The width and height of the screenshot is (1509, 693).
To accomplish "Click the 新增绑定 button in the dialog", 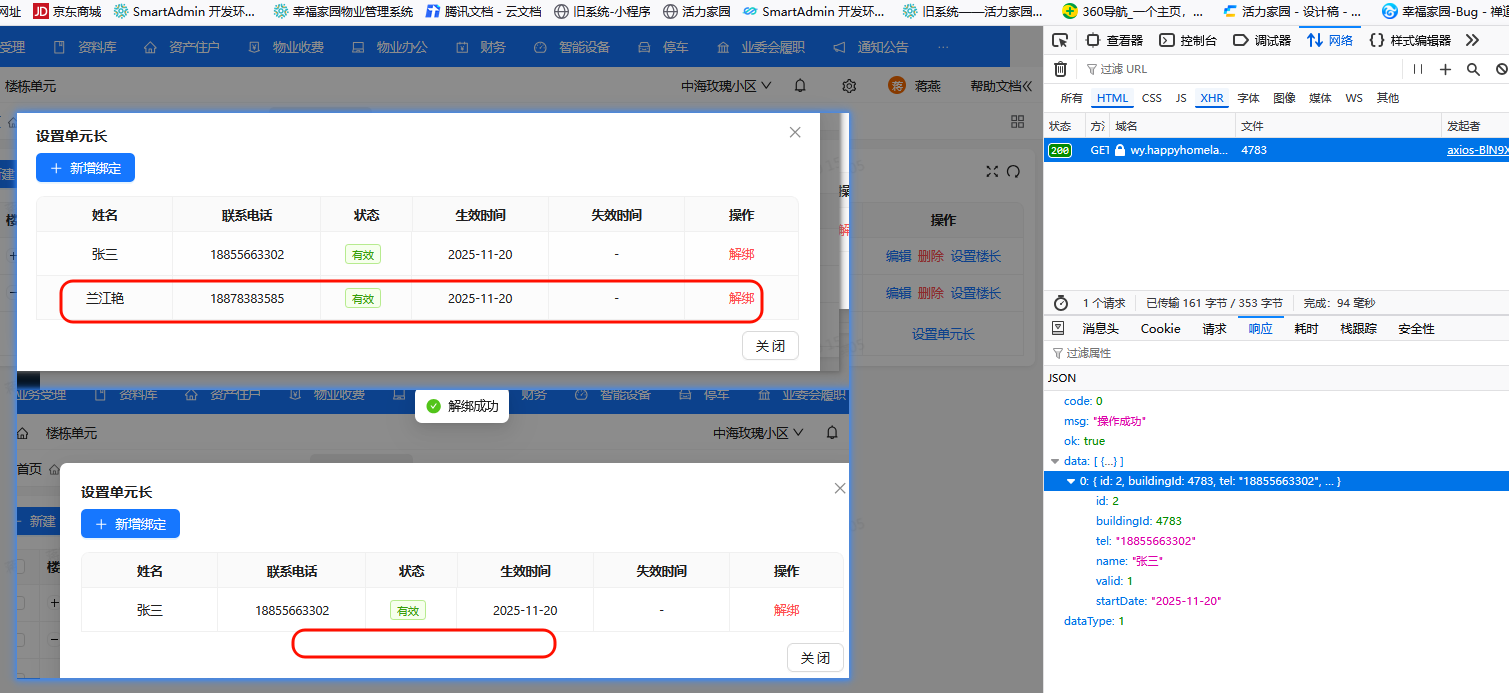I will point(84,167).
